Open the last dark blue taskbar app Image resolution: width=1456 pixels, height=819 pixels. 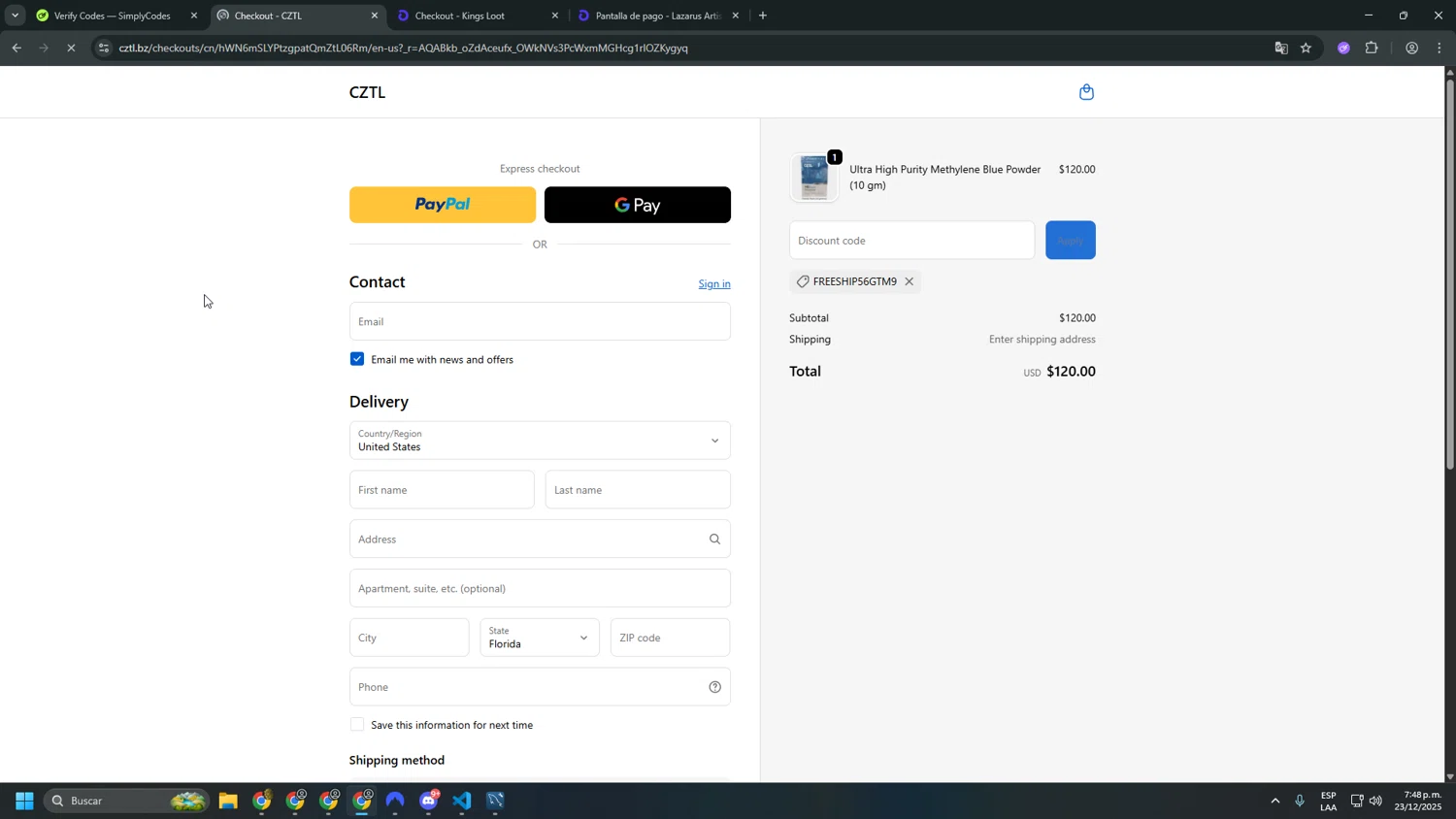pyautogui.click(x=496, y=801)
